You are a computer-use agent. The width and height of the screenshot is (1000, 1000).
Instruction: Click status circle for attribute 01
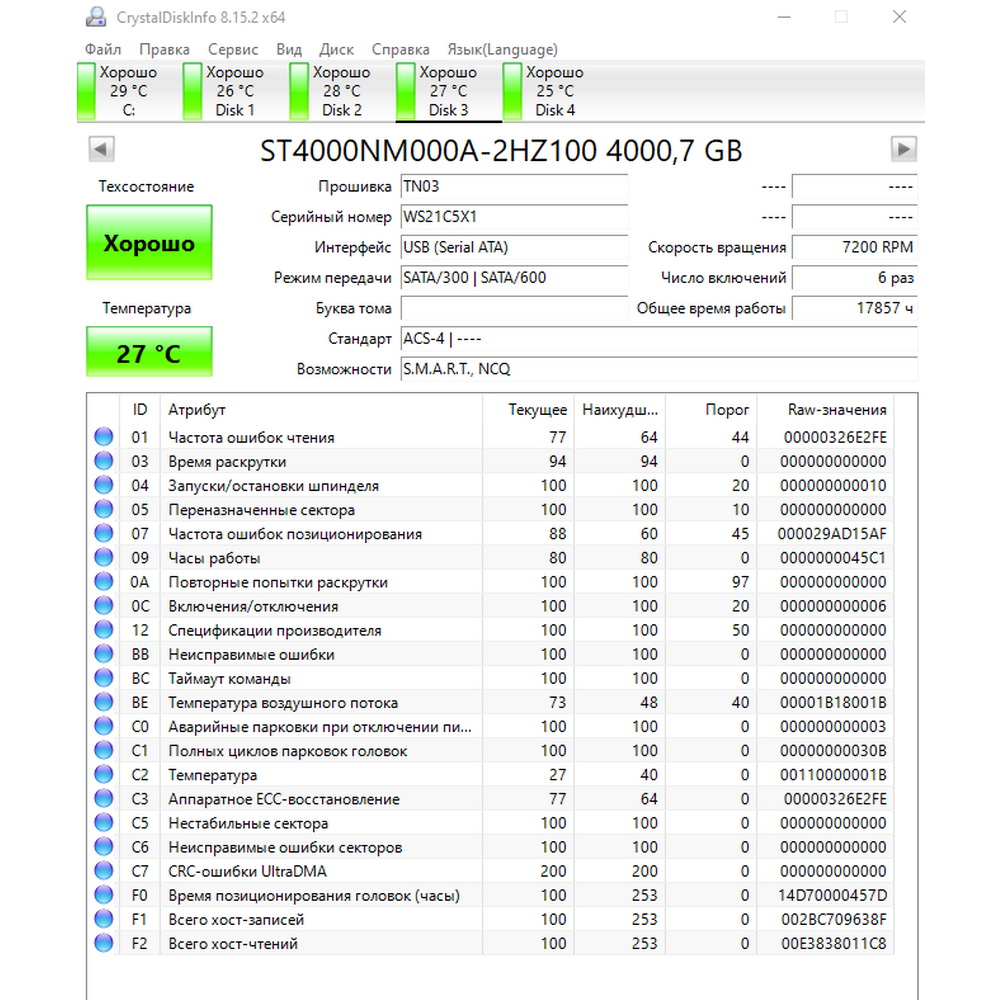click(x=103, y=437)
